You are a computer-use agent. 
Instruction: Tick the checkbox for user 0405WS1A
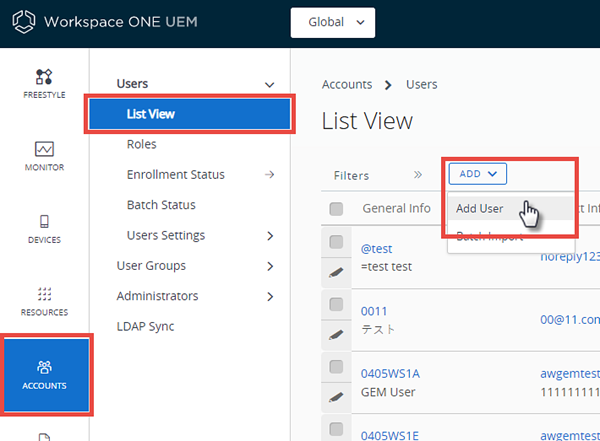point(336,367)
